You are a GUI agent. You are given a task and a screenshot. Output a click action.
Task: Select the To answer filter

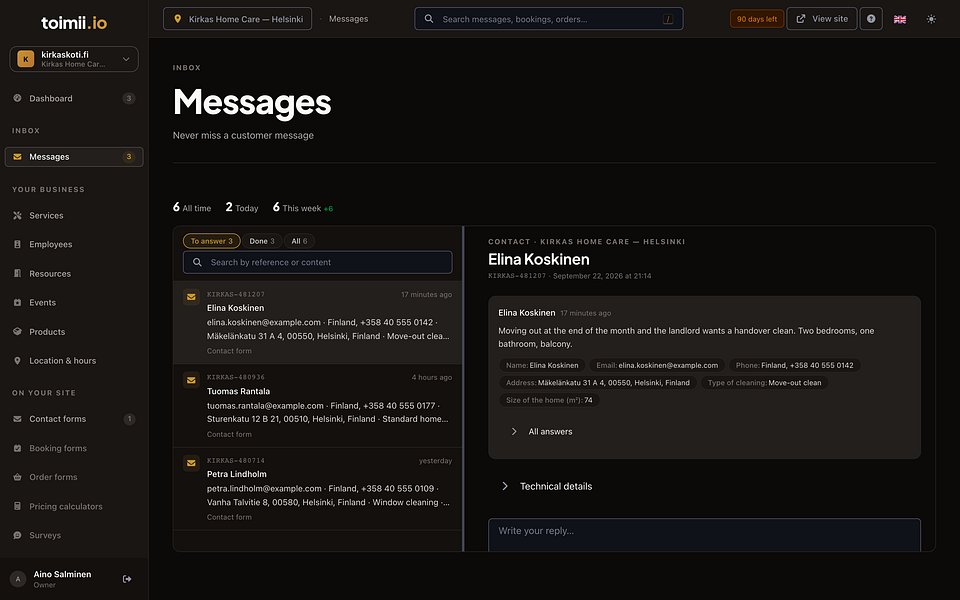pos(211,241)
